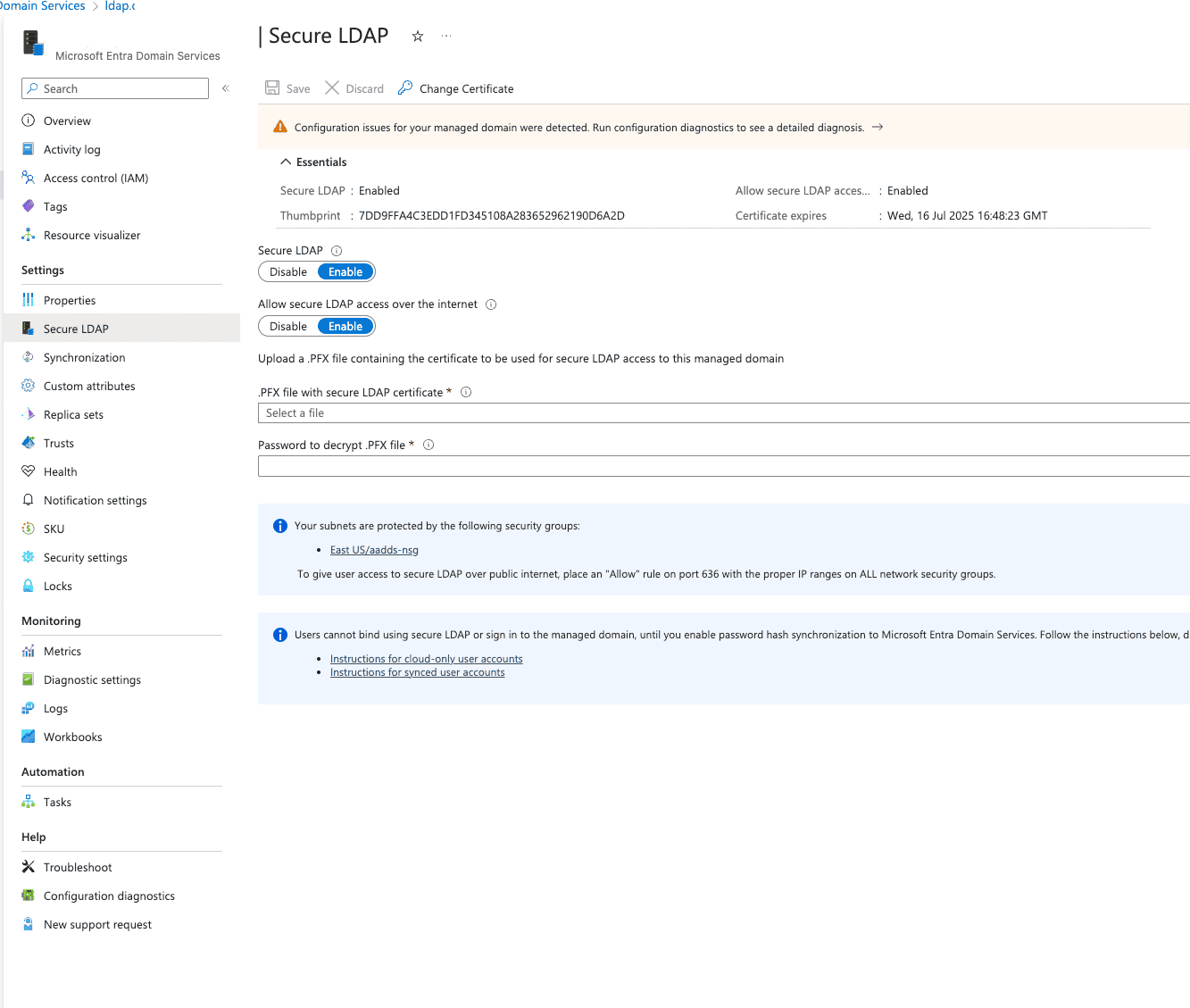Screen dimensions: 1190x1008
Task: Click the Save disk icon in toolbar
Action: [x=272, y=87]
